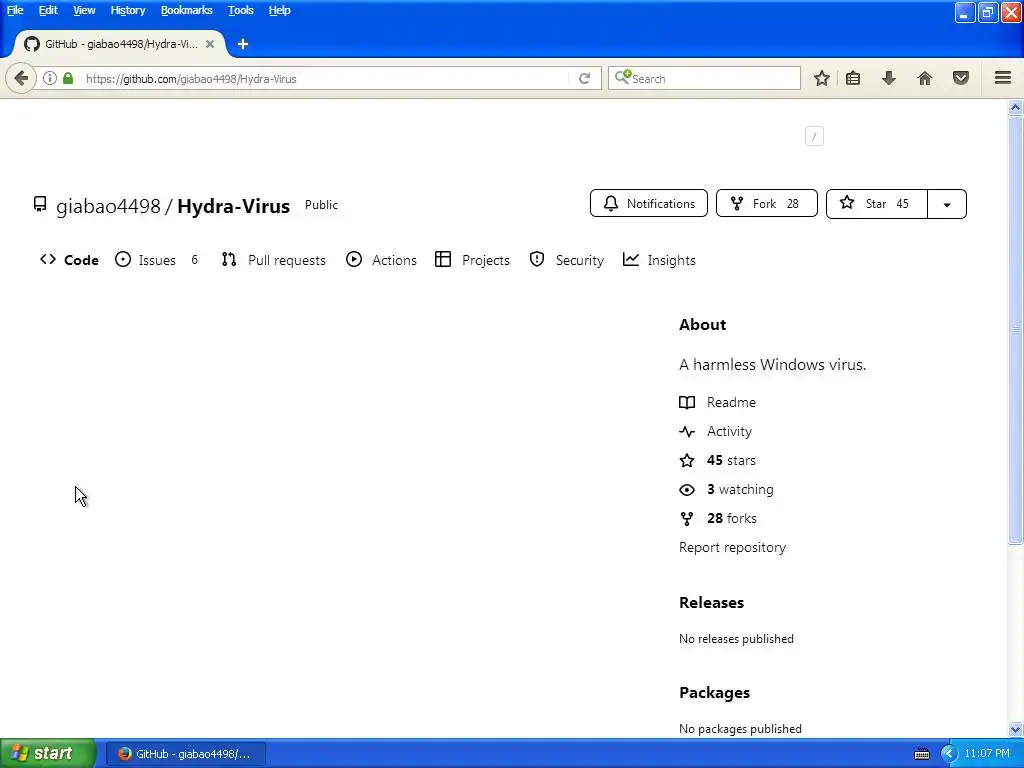Screen dimensions: 1024x768
Task: Click the 'A harmless Windows virus.' description
Action: click(773, 364)
